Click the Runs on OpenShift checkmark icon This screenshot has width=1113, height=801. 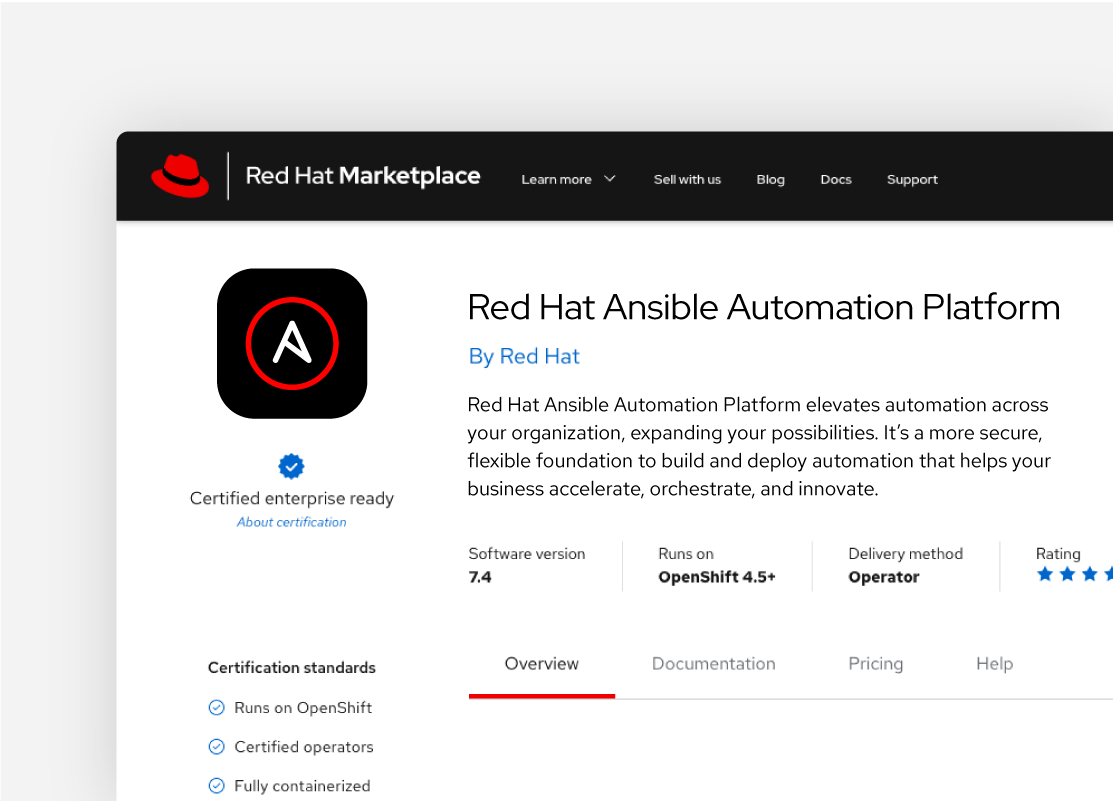(216, 708)
